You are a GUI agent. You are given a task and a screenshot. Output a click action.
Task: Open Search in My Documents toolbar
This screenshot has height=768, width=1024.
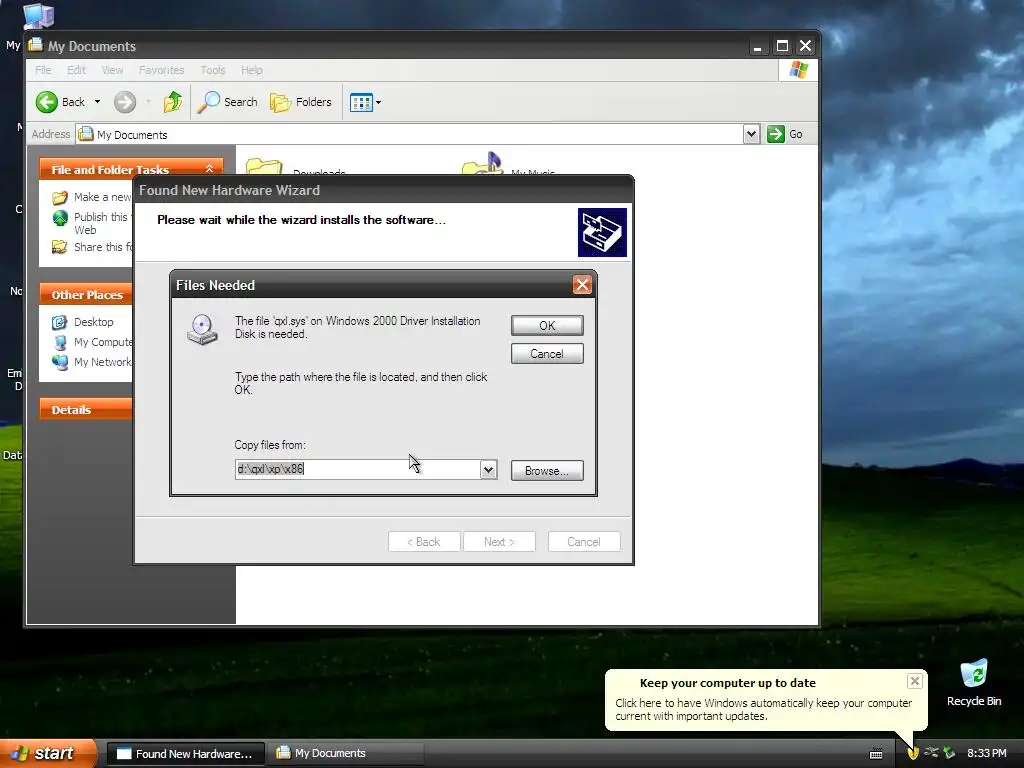tap(227, 102)
